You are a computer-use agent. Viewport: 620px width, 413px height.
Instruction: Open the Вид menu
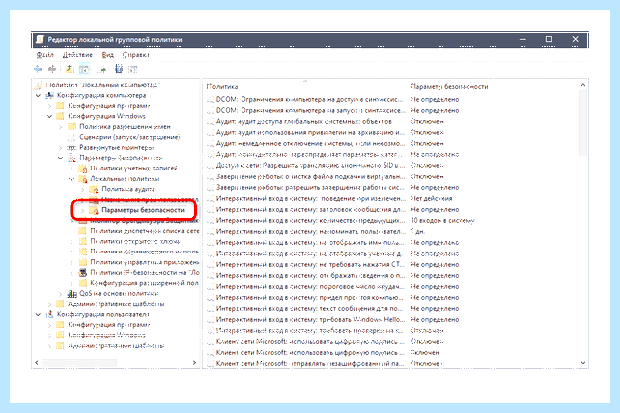108,55
